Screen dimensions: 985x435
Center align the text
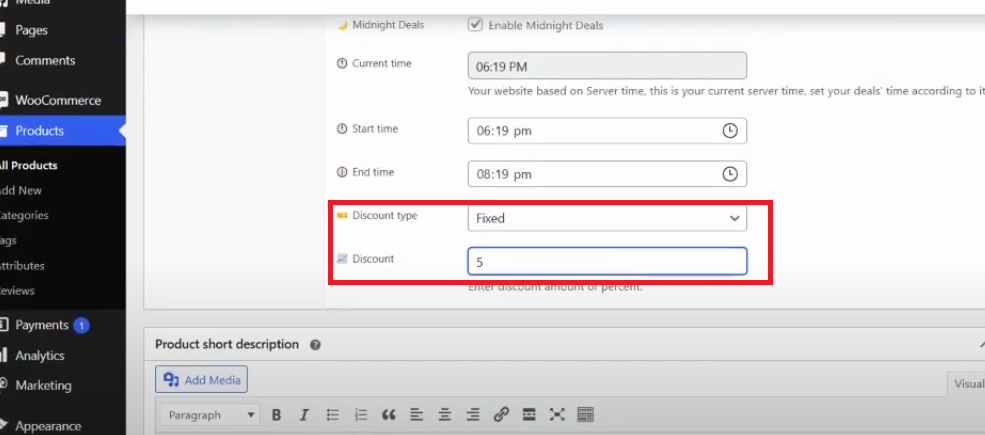pos(445,415)
